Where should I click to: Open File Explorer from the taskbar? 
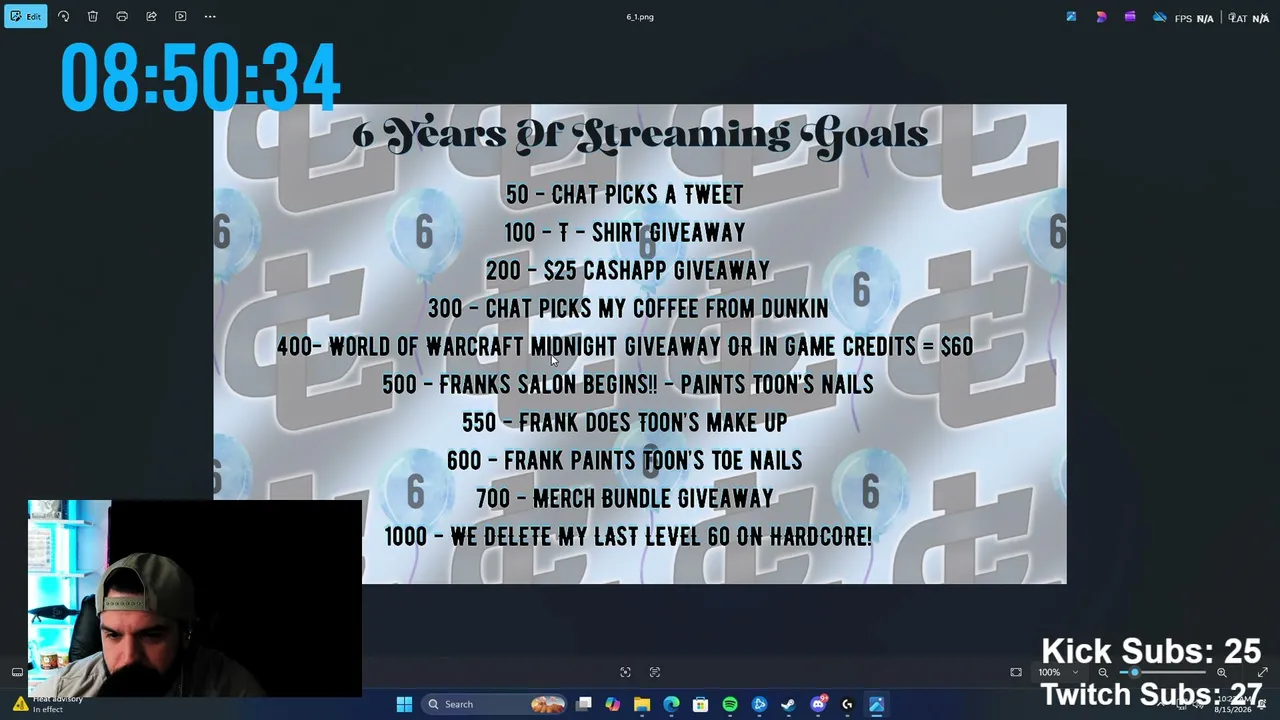point(642,704)
